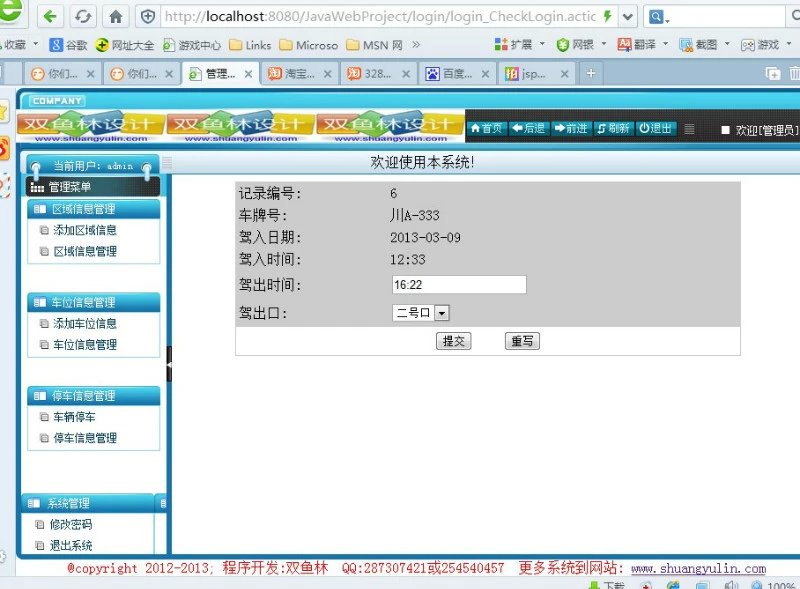Click the red Weibo sidebar icon
Image resolution: width=800 pixels, height=589 pixels.
[x=4, y=149]
